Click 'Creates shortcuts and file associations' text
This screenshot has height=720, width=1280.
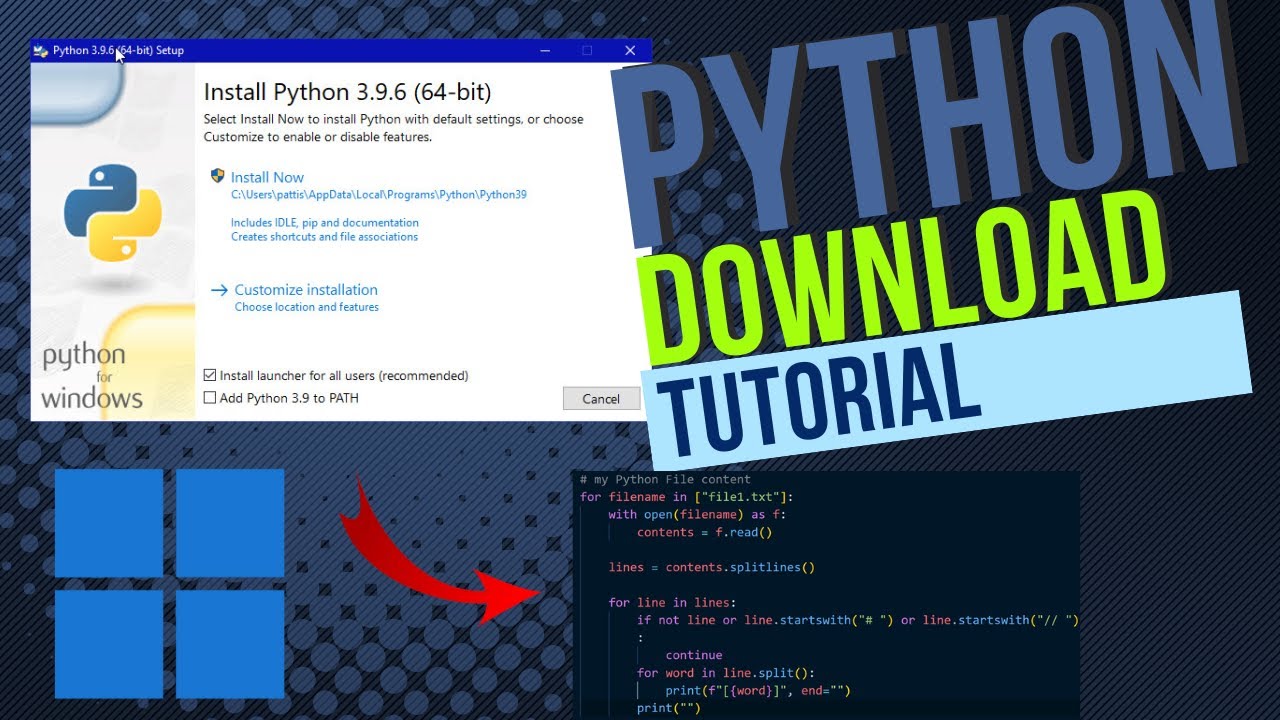(324, 237)
